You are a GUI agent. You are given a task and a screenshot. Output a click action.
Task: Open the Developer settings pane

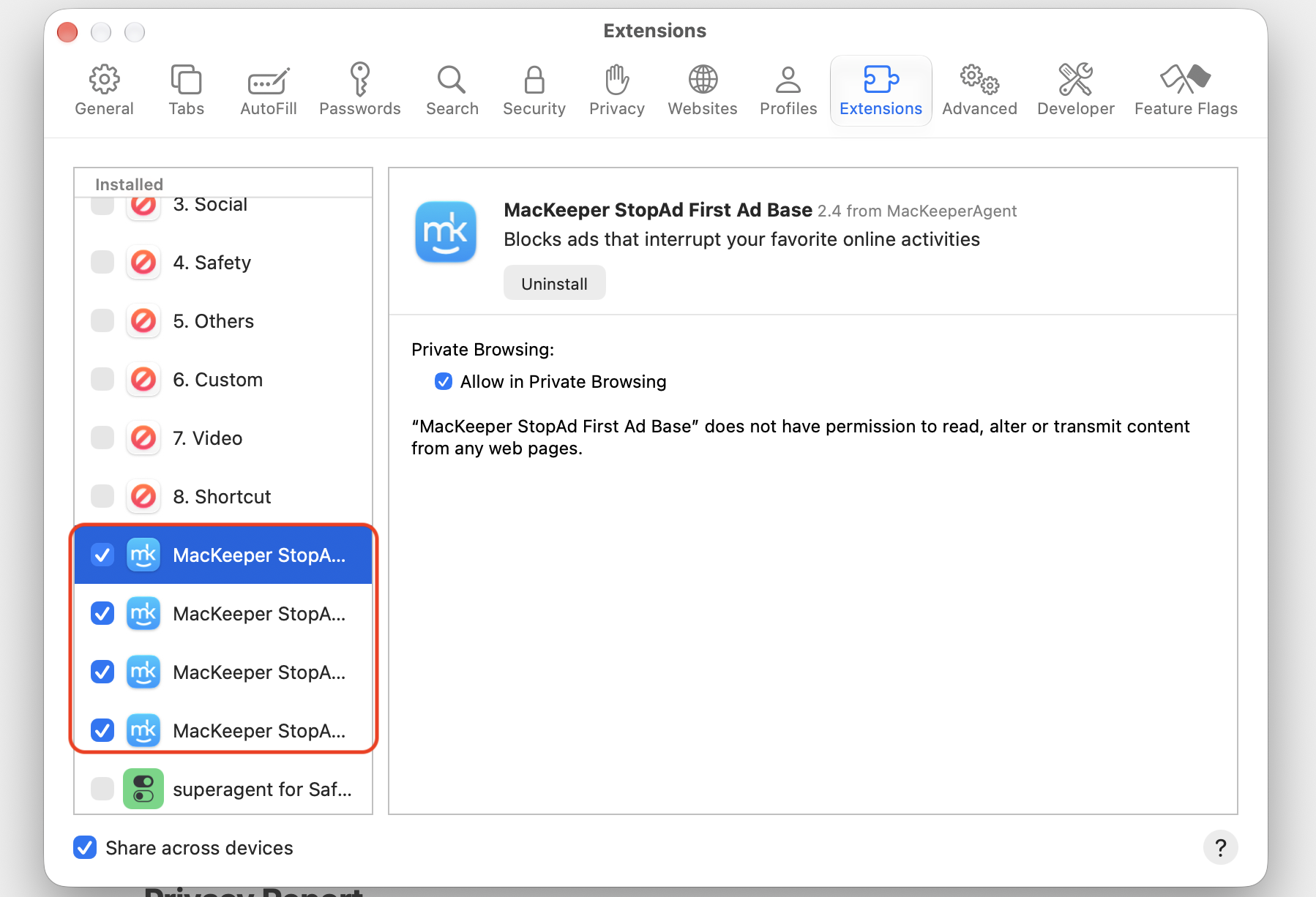[1075, 91]
